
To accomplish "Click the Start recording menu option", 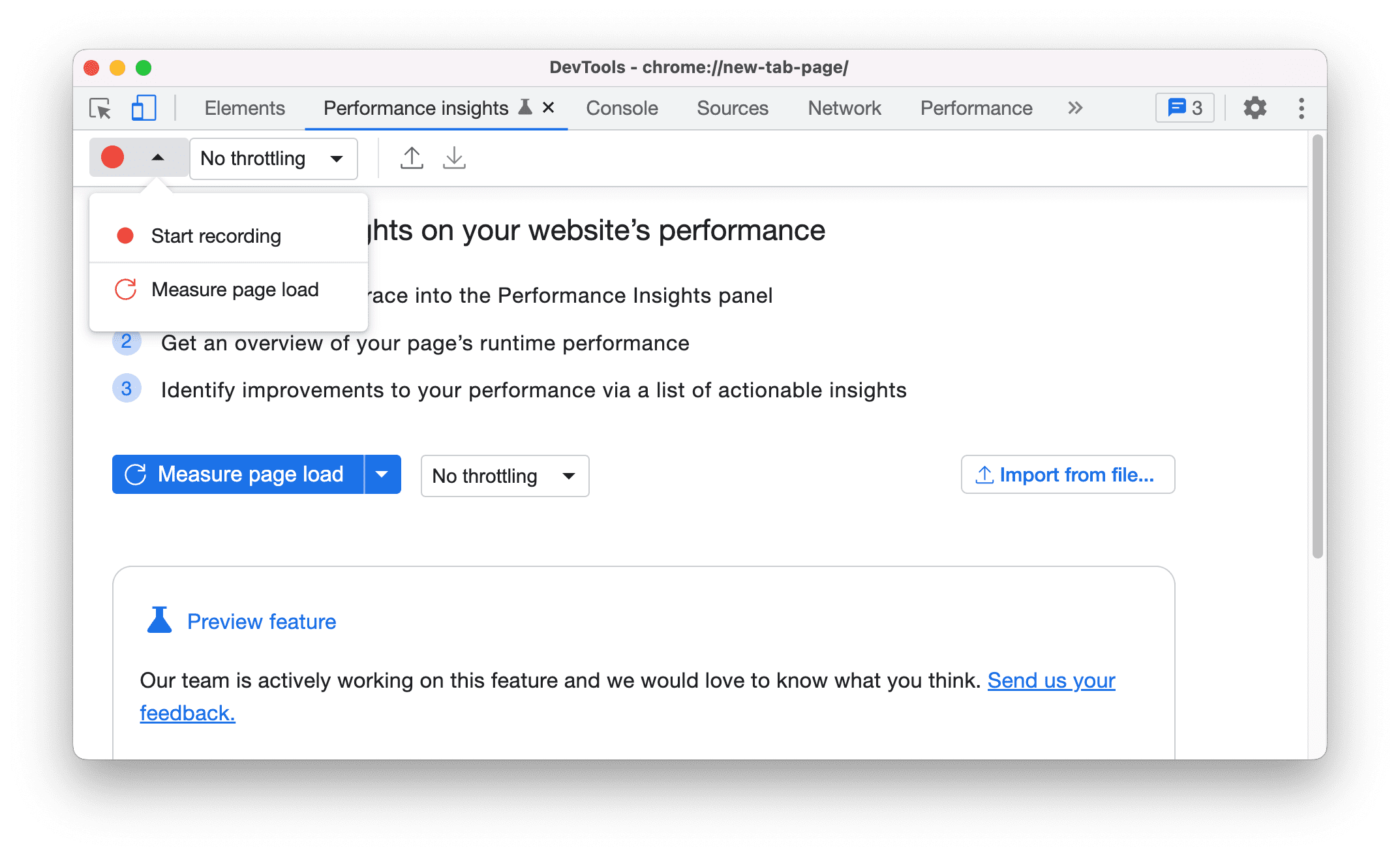I will click(x=217, y=236).
